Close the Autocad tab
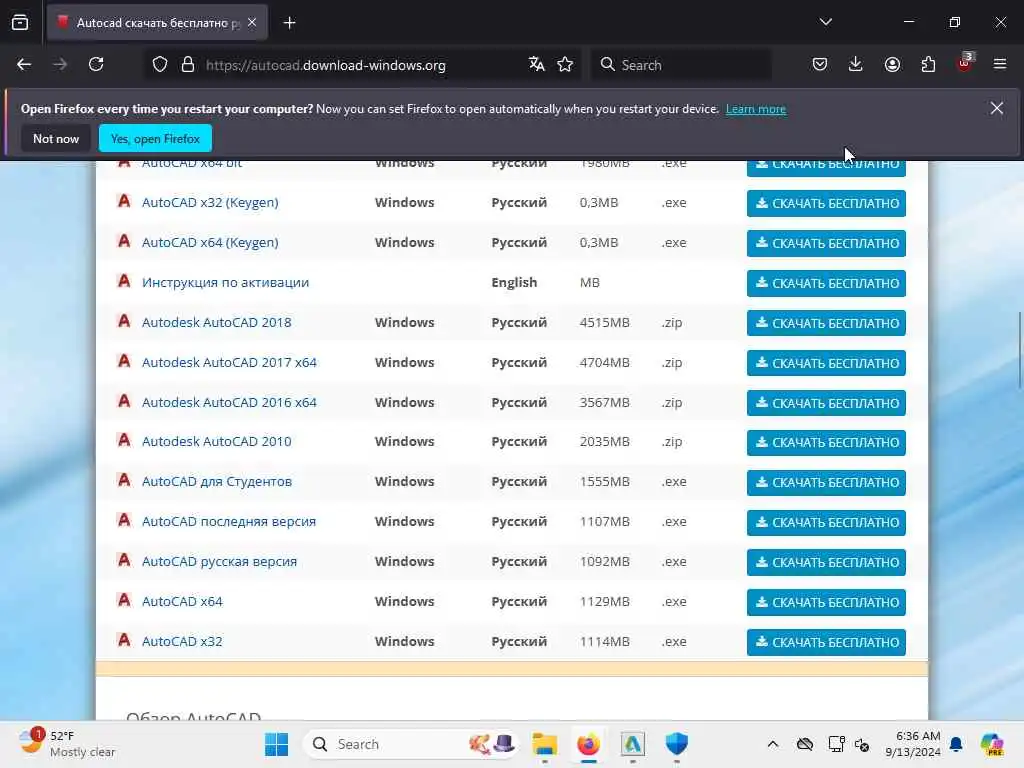Viewport: 1024px width, 768px height. pos(252,23)
